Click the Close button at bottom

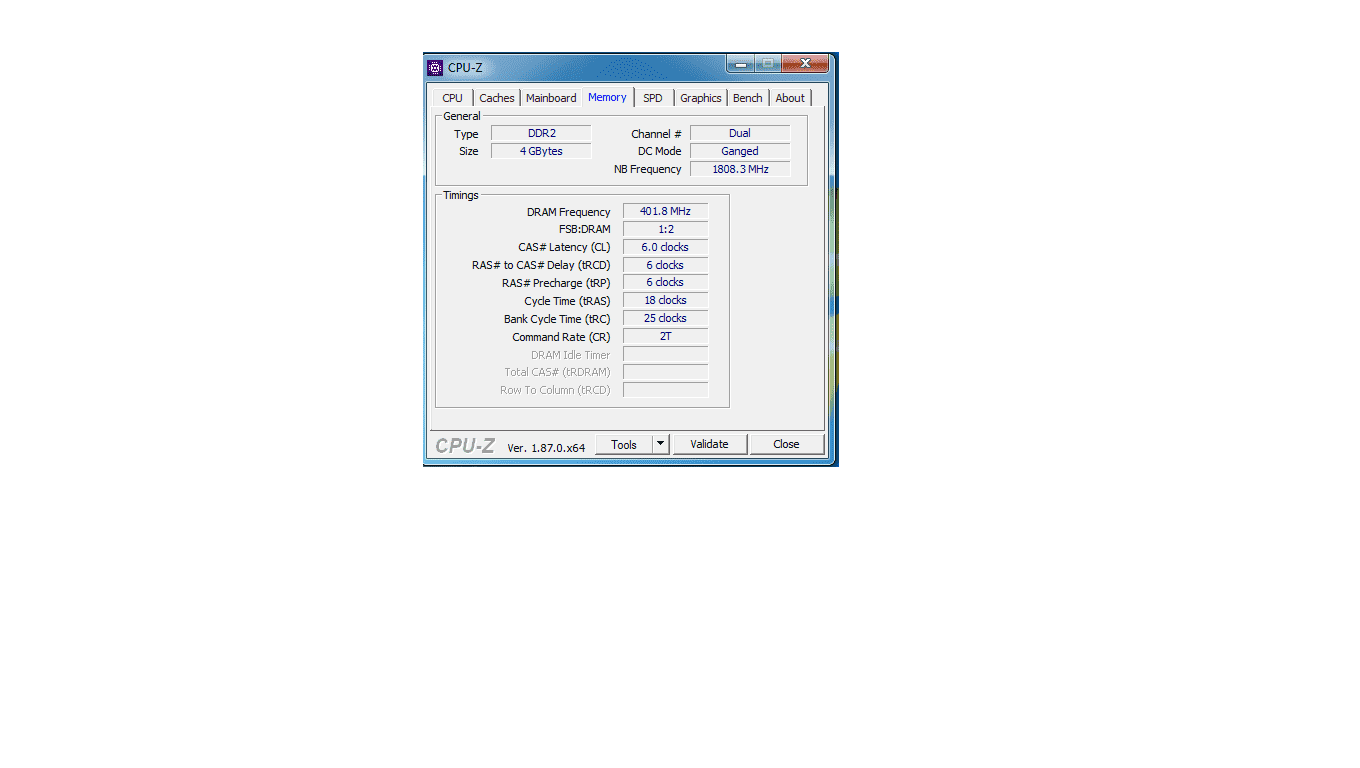coord(786,445)
